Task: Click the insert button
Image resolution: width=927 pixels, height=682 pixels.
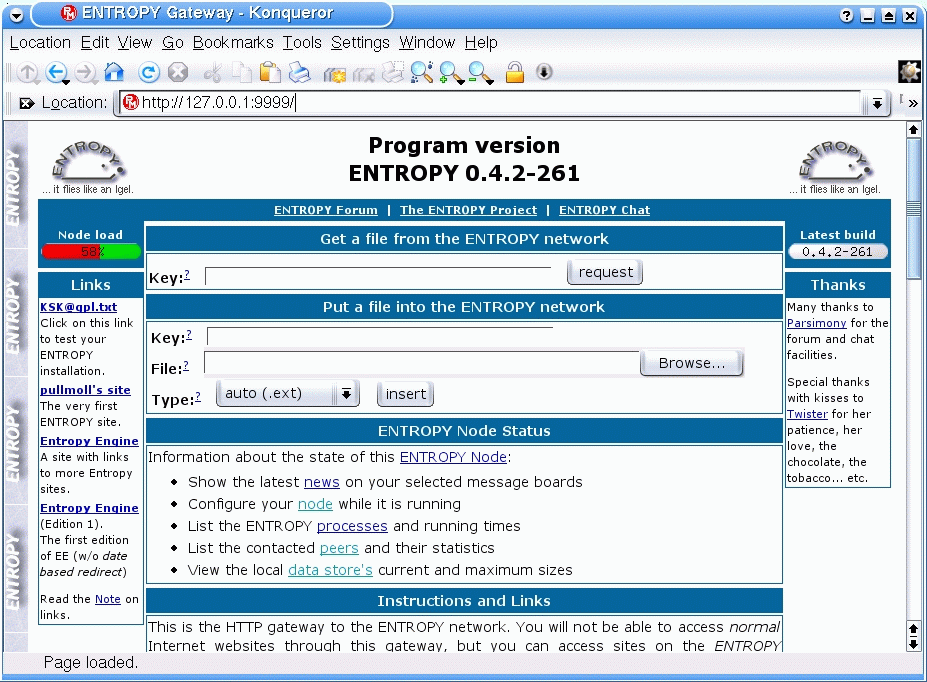Action: click(x=406, y=394)
